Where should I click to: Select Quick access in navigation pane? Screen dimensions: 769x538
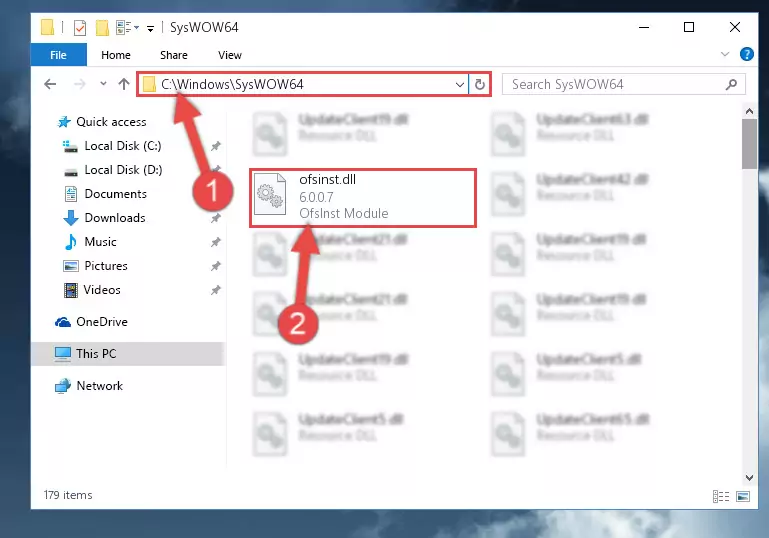tap(111, 122)
